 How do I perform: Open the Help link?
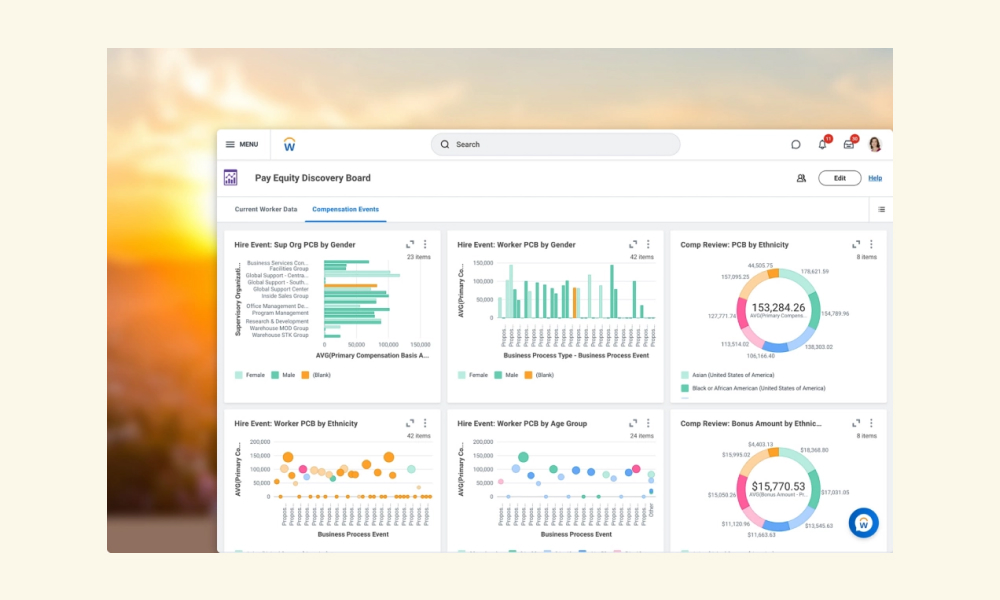pyautogui.click(x=875, y=179)
